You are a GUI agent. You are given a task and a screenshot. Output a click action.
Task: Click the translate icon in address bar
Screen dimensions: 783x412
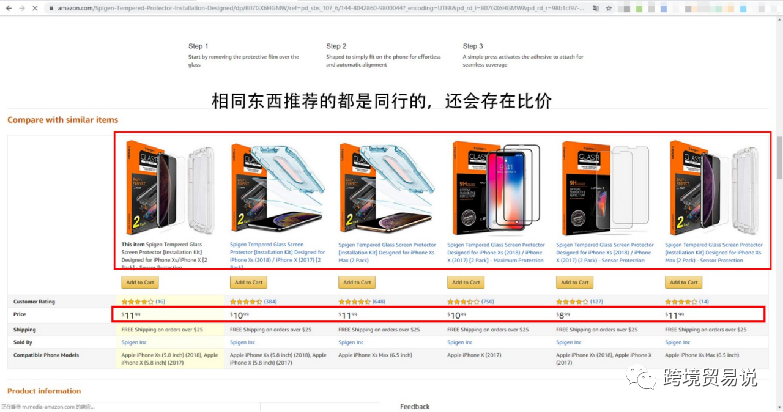[x=596, y=8]
